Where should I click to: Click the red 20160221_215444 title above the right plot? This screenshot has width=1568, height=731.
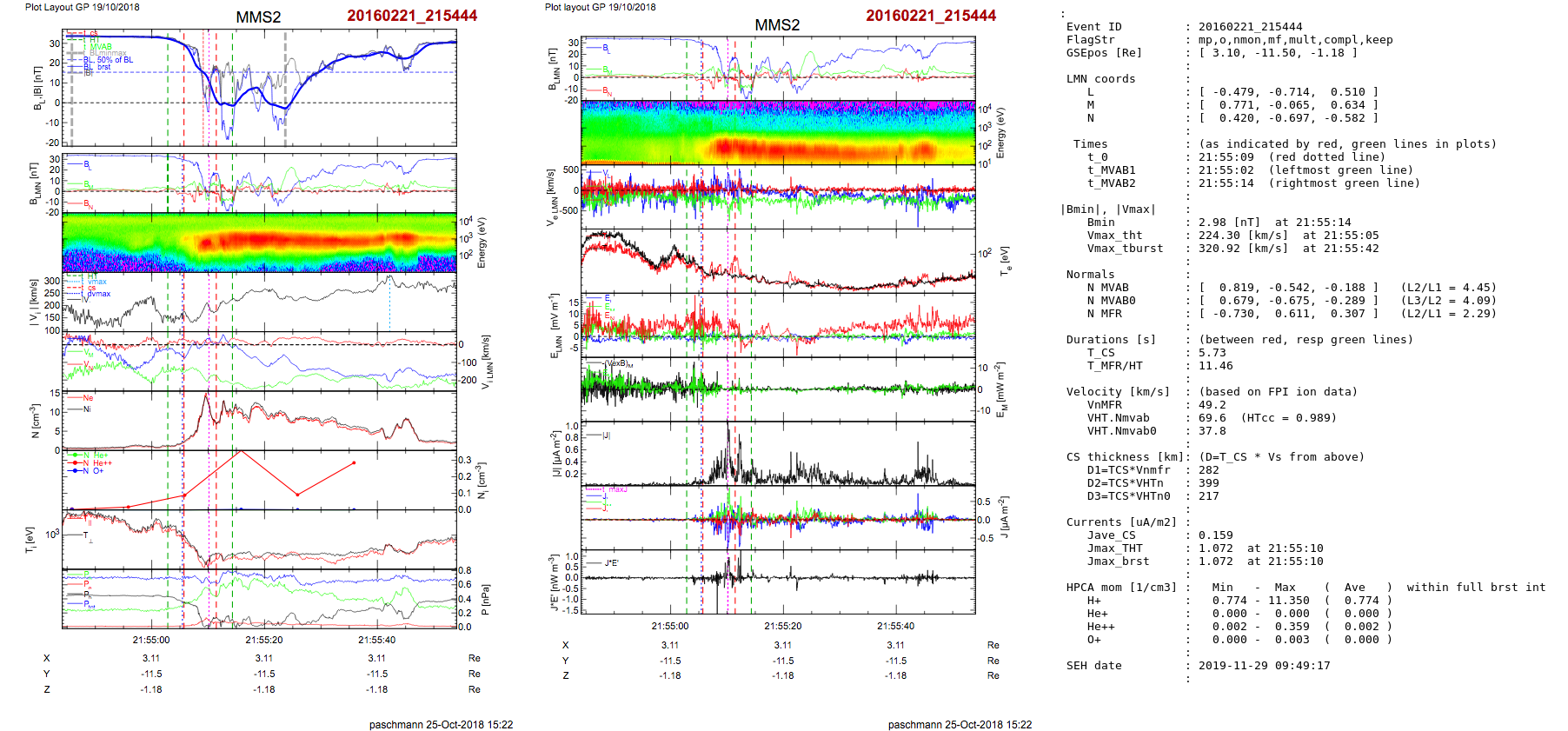pos(931,16)
